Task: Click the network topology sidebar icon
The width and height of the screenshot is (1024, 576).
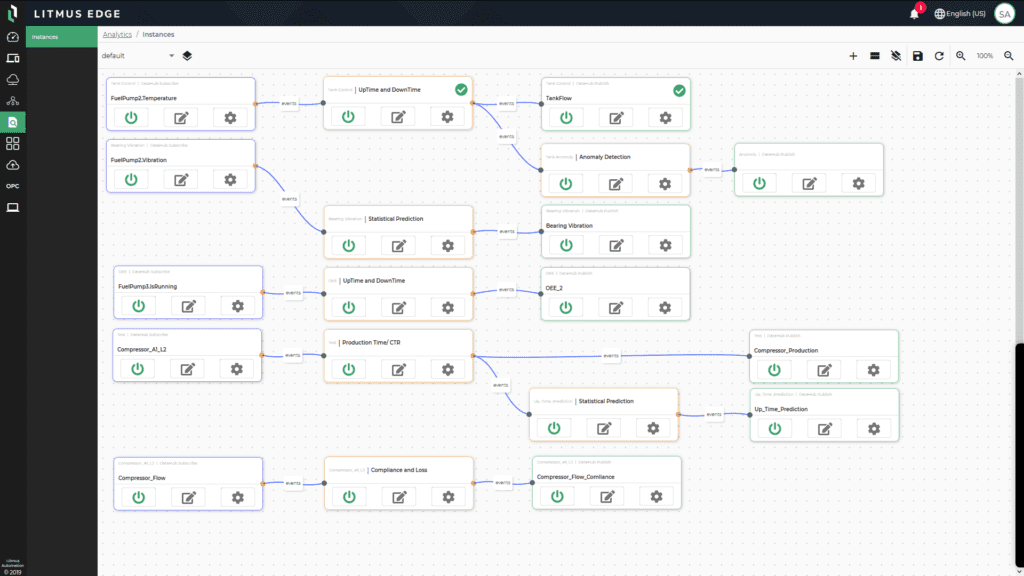Action: (x=12, y=101)
